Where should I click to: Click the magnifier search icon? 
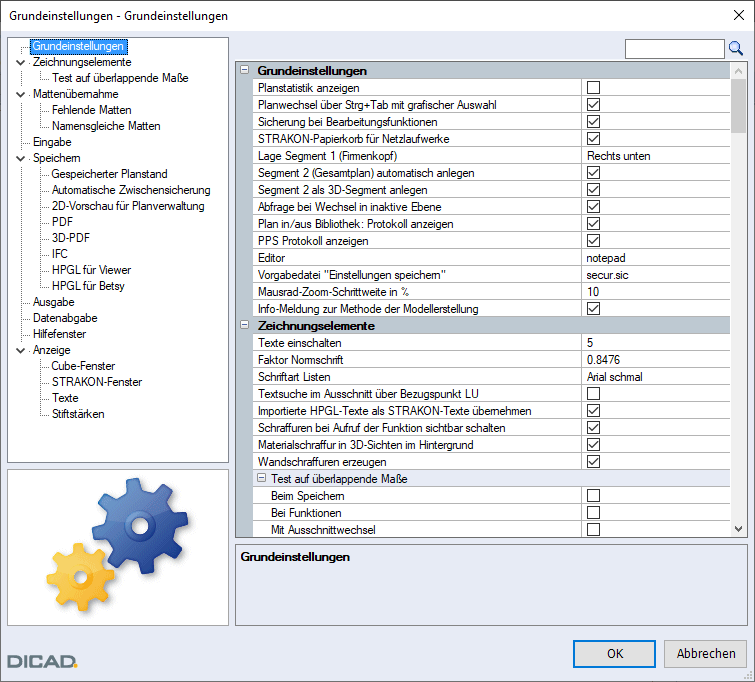click(x=736, y=48)
